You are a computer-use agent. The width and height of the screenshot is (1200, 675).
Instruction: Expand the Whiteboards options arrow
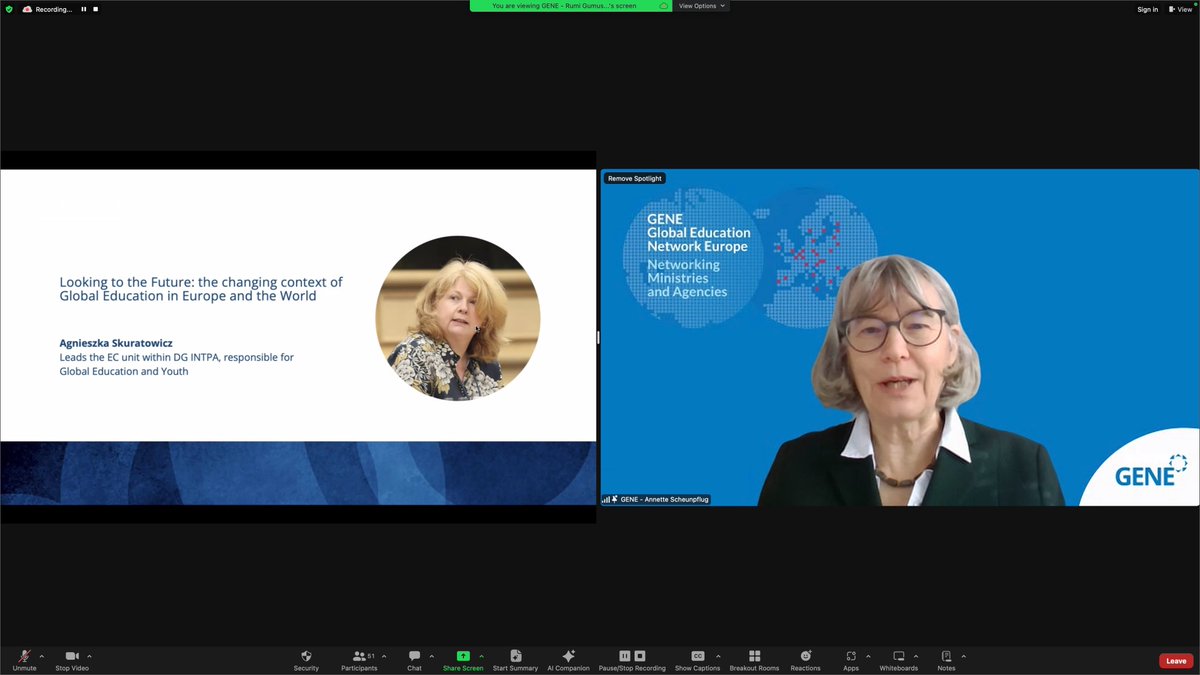916,657
